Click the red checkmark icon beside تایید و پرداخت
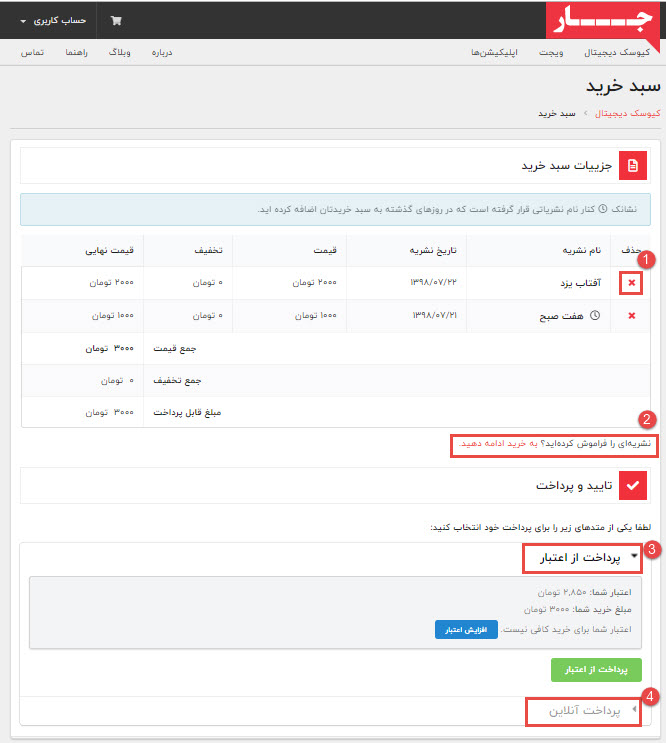This screenshot has height=743, width=666. pyautogui.click(x=633, y=485)
